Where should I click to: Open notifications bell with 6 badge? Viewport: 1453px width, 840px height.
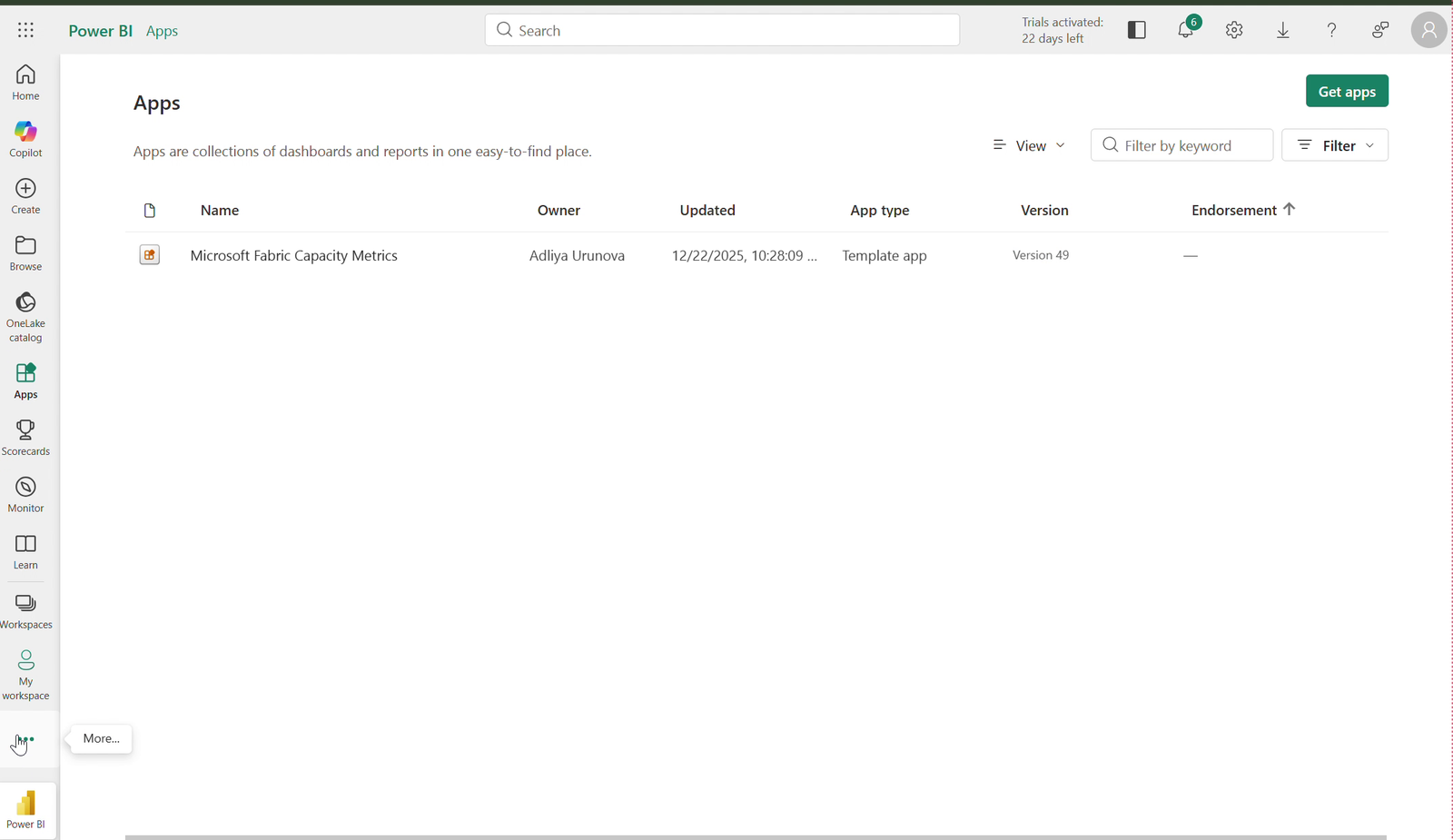click(x=1186, y=30)
